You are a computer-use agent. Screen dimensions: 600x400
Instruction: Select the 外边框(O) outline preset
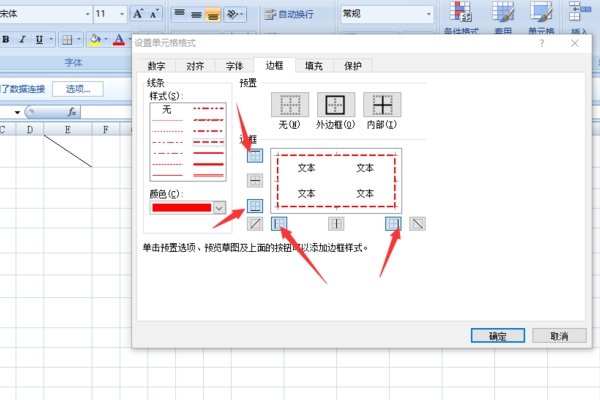336,104
